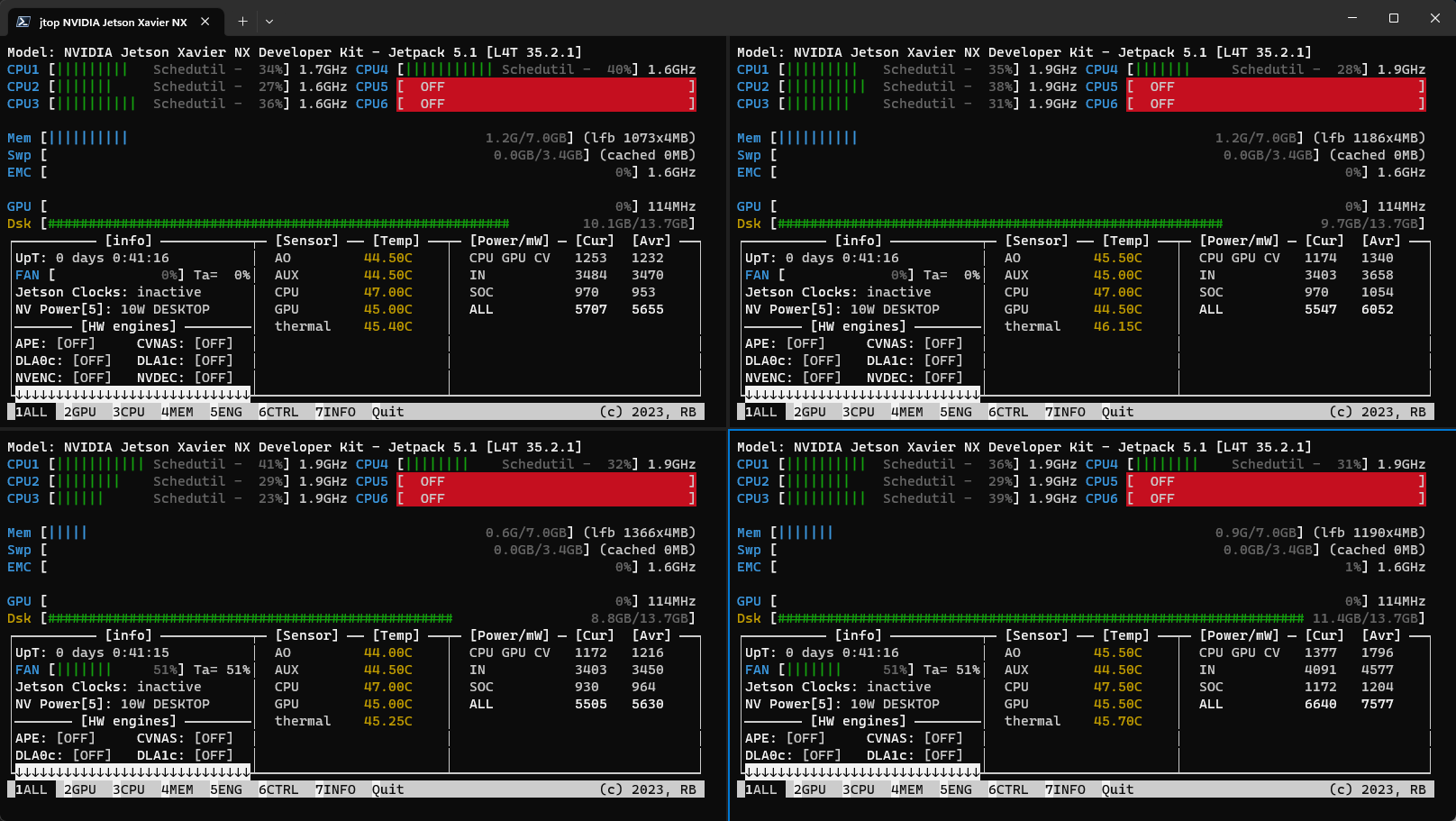This screenshot has height=821, width=1456.
Task: Select 1ALL in the top-left jtop pane
Action: (32, 412)
